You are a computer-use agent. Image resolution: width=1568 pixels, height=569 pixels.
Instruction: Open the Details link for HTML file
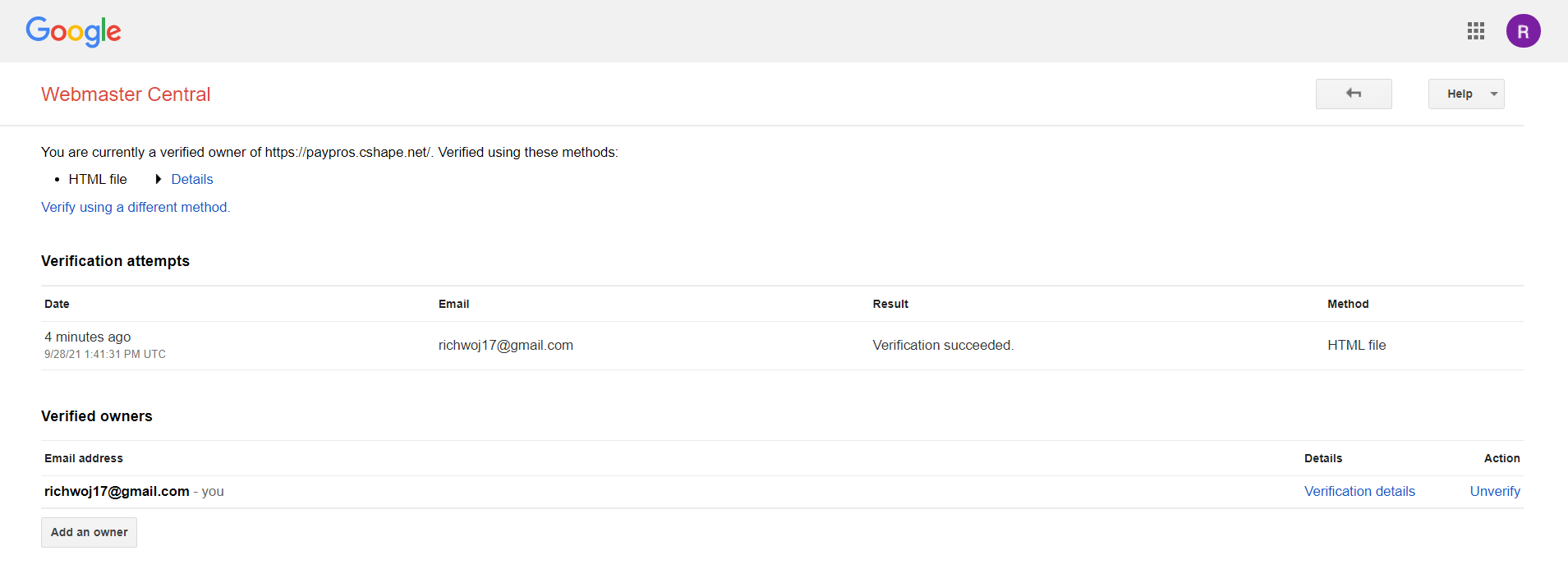[x=192, y=179]
